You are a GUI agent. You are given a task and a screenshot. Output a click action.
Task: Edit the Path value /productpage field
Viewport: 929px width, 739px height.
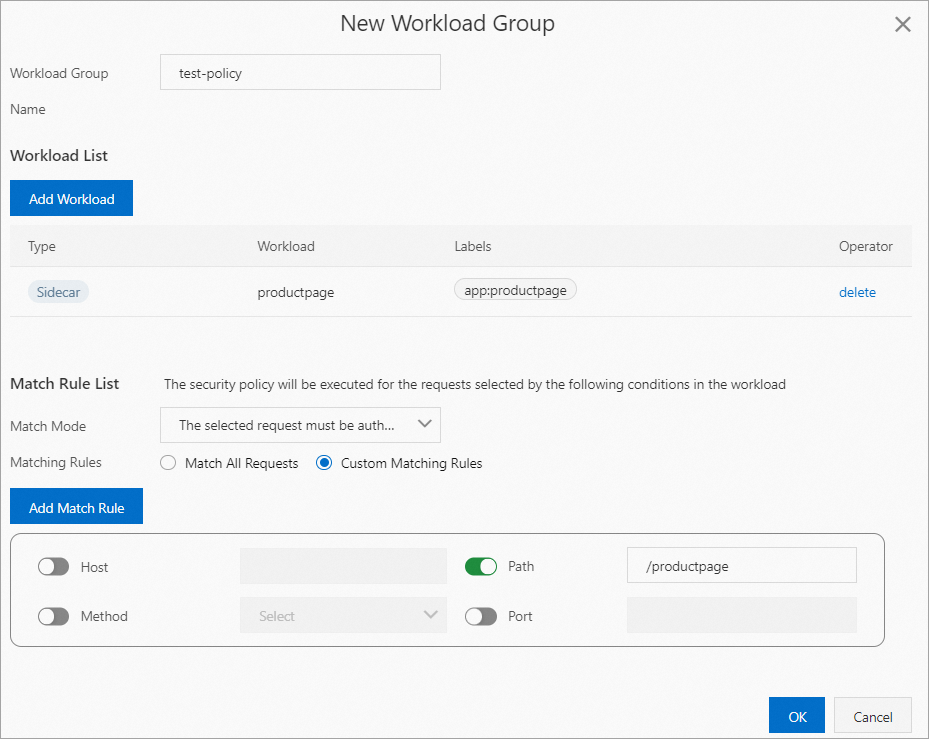[x=741, y=565]
